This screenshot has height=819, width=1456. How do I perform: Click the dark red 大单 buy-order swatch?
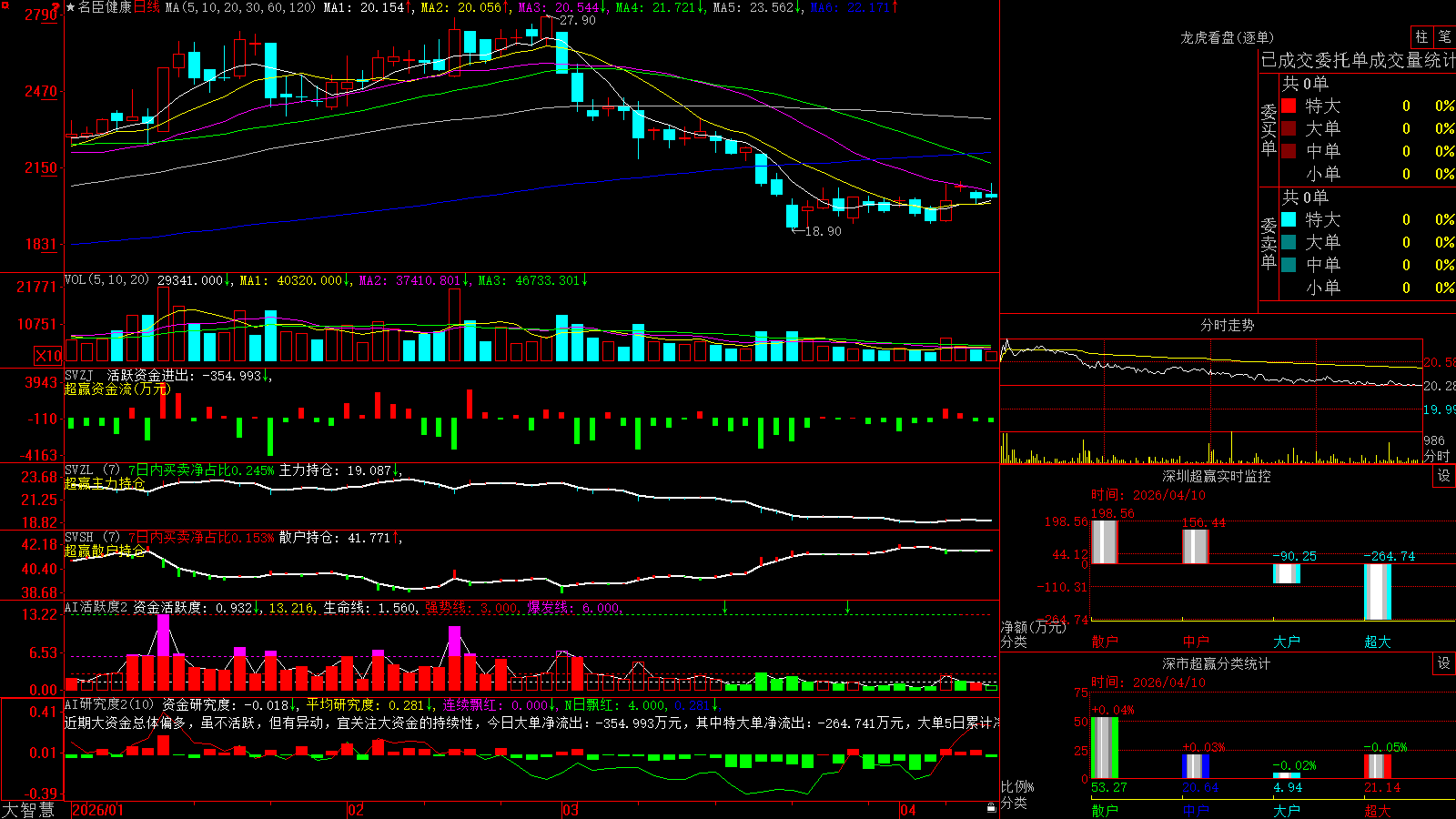click(x=1289, y=128)
